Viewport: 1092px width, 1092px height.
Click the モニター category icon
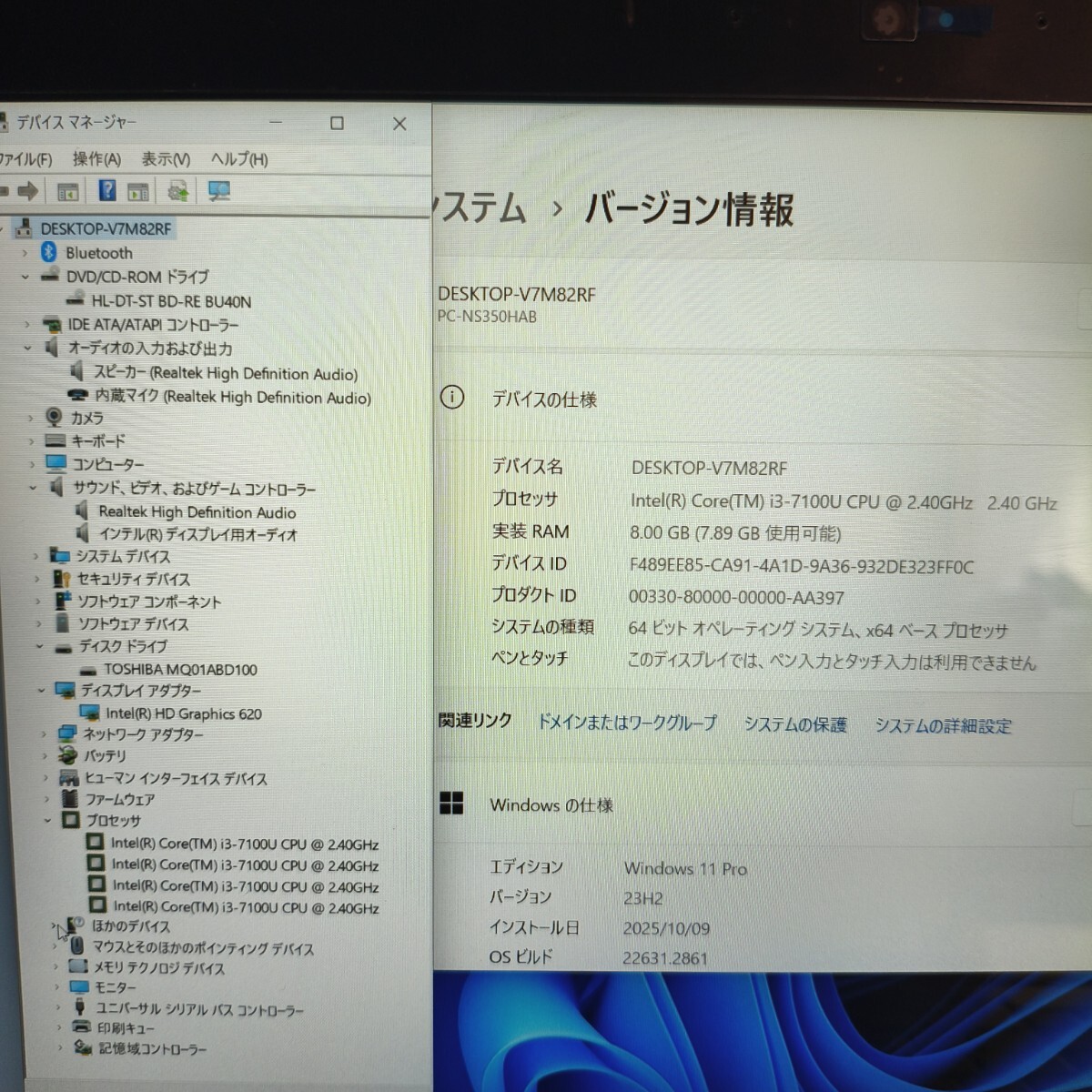79,987
